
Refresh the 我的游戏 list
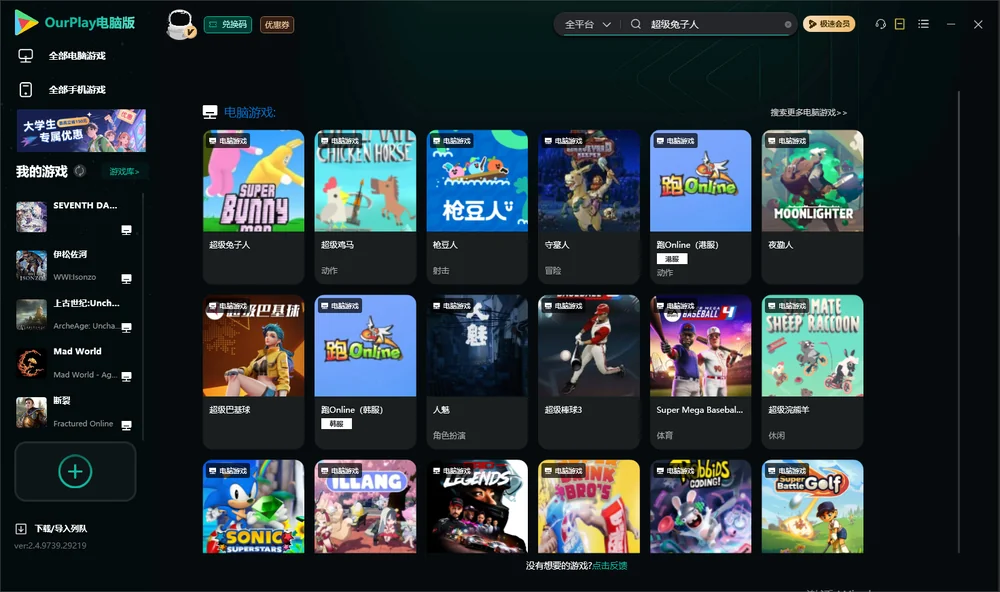[x=80, y=171]
